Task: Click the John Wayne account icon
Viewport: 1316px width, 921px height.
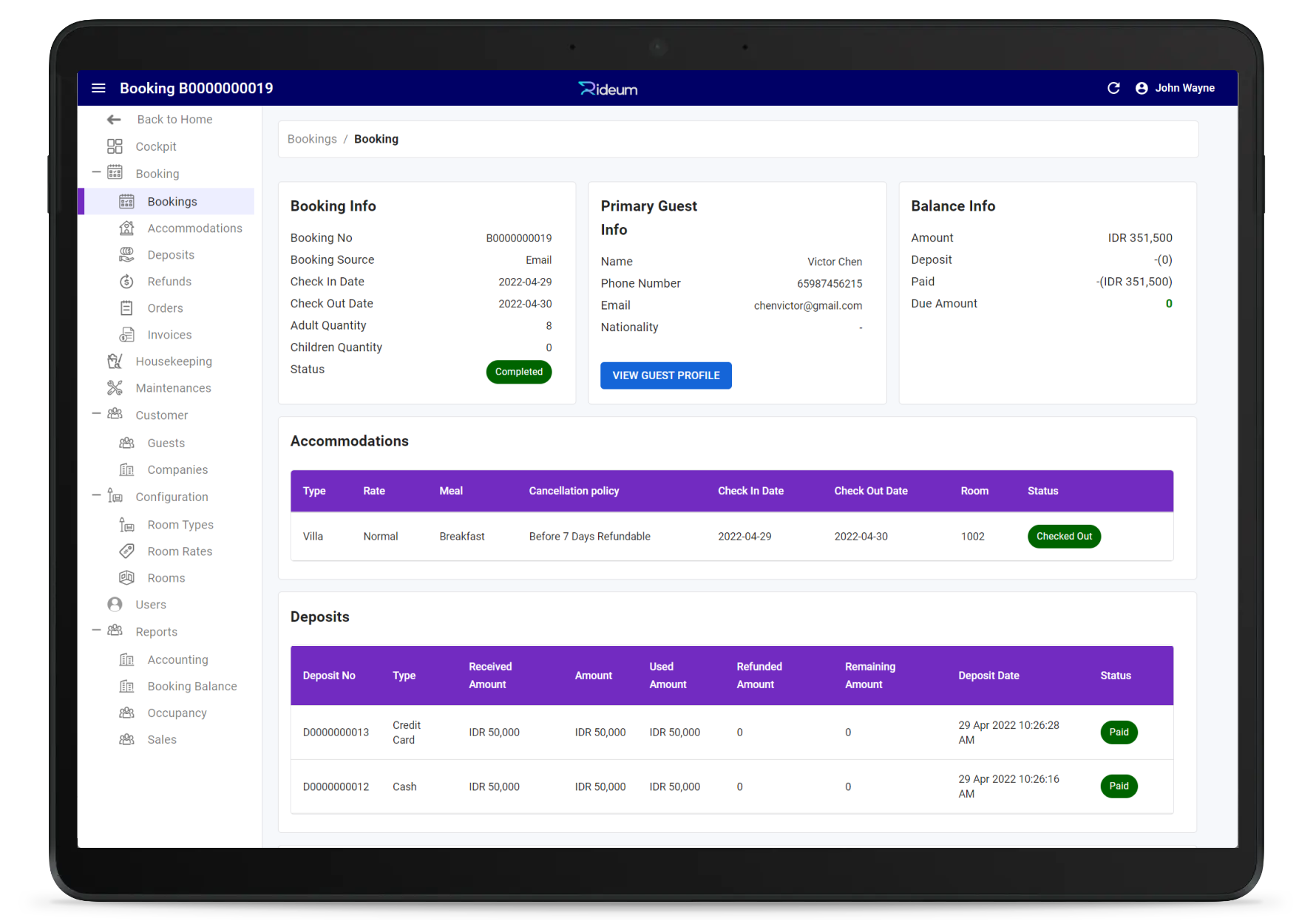Action: pos(1142,88)
